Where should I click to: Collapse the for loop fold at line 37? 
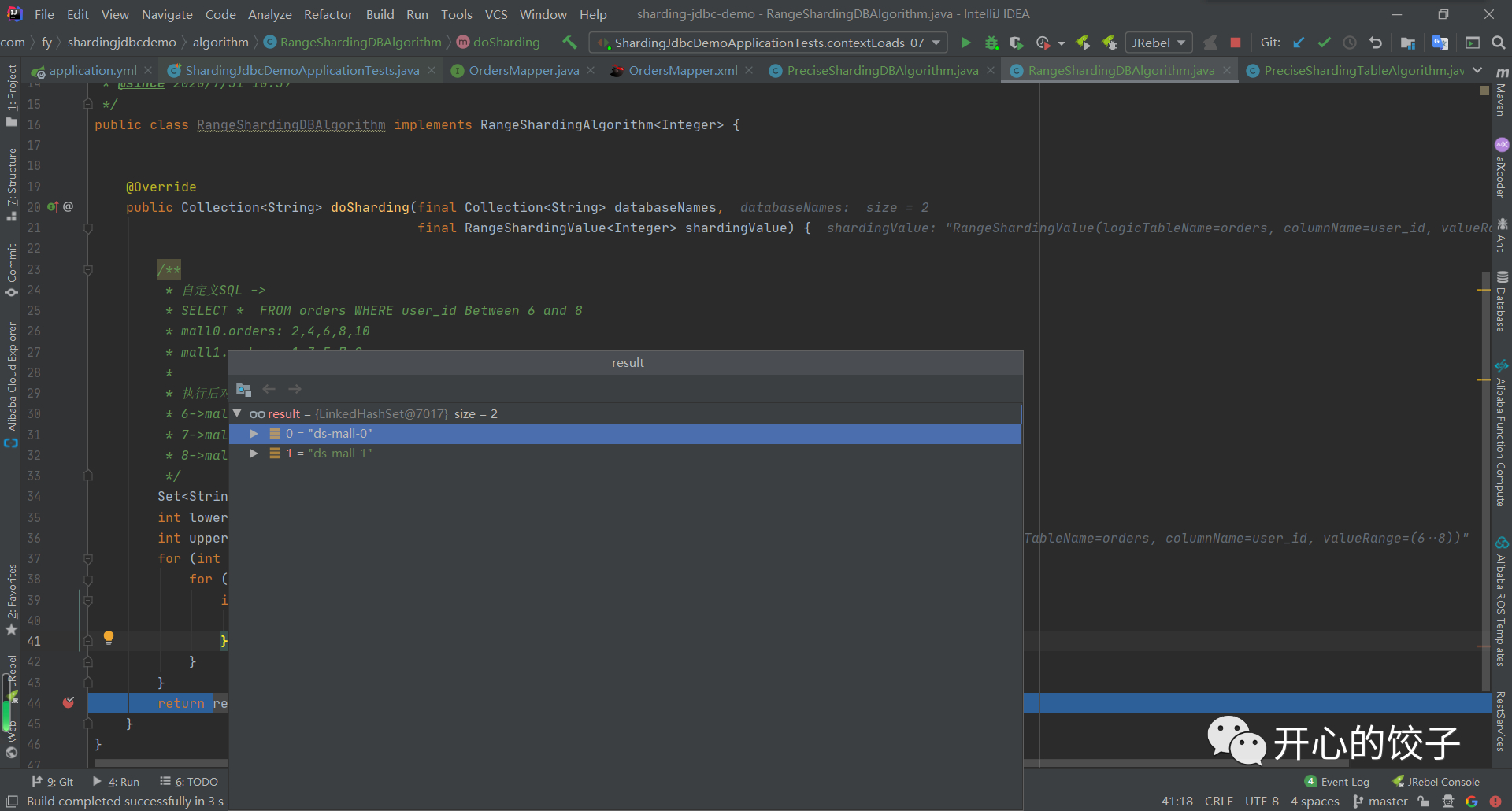point(88,558)
